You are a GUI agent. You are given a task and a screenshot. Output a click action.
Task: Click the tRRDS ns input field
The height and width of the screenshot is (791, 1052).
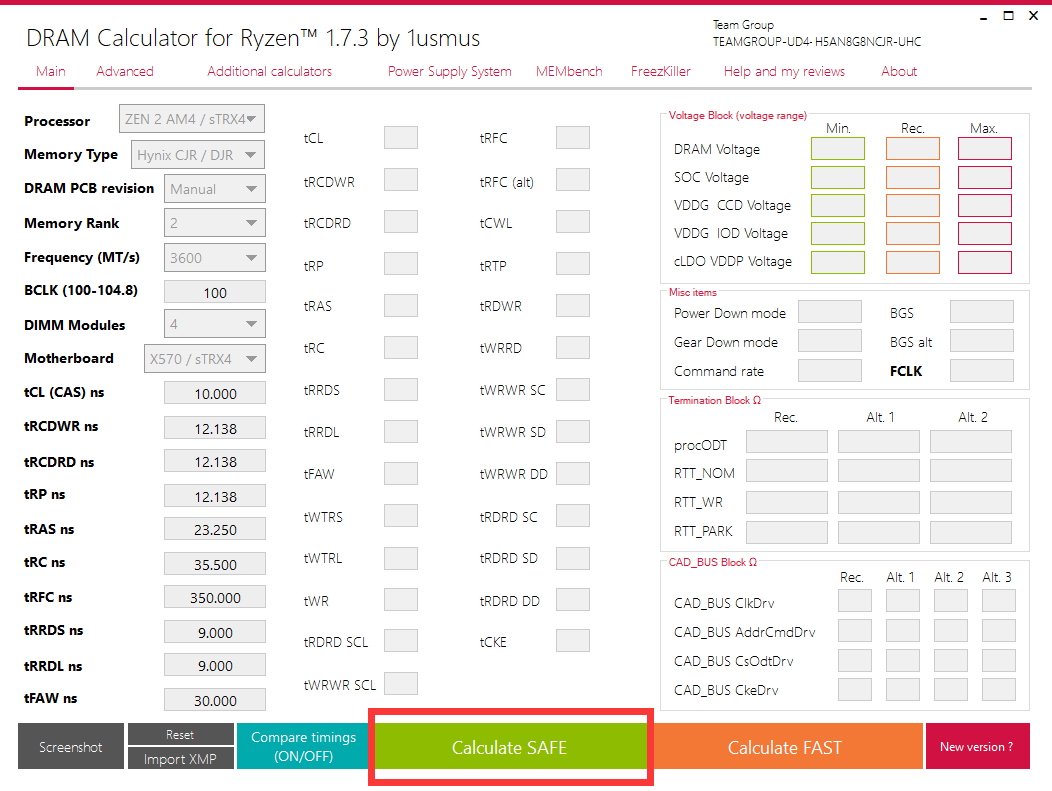(215, 632)
